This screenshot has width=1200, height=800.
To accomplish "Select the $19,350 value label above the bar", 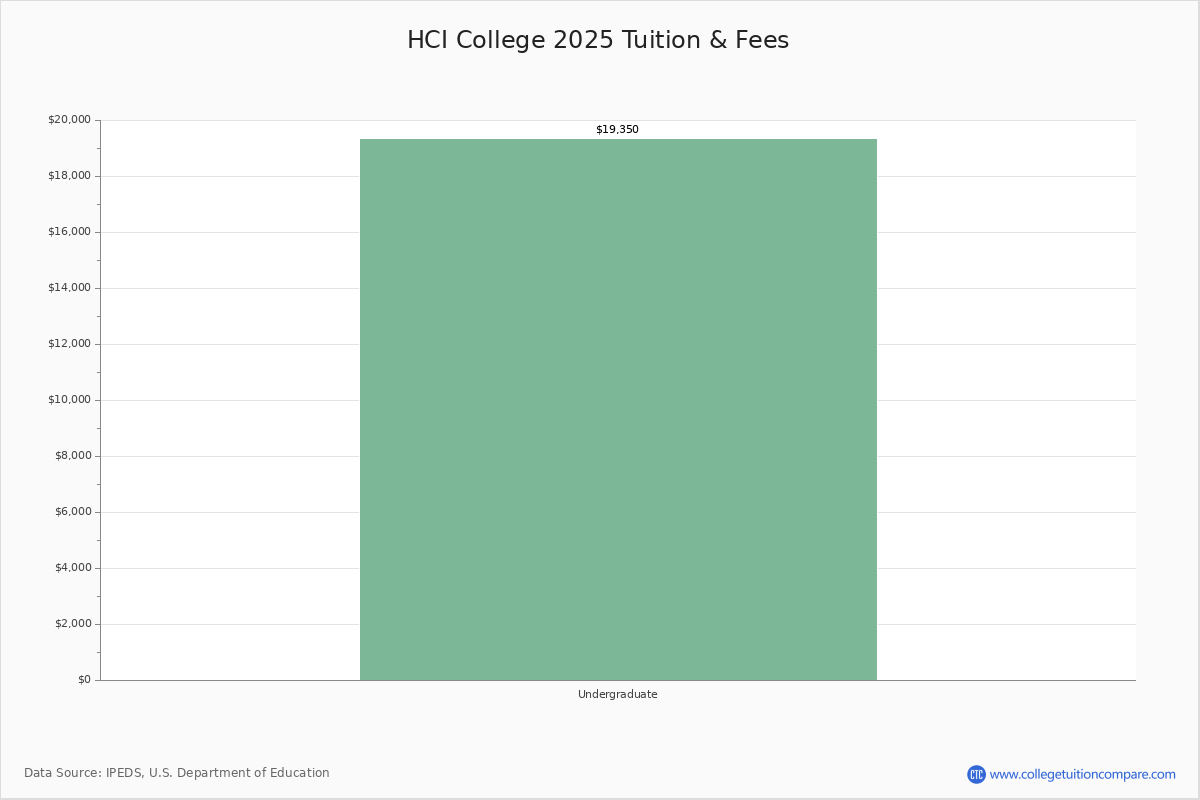I will pyautogui.click(x=617, y=130).
